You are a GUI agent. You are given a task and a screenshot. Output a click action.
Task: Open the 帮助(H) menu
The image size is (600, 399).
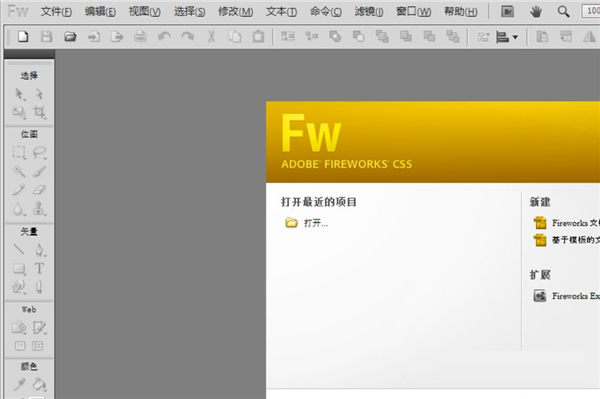point(461,12)
